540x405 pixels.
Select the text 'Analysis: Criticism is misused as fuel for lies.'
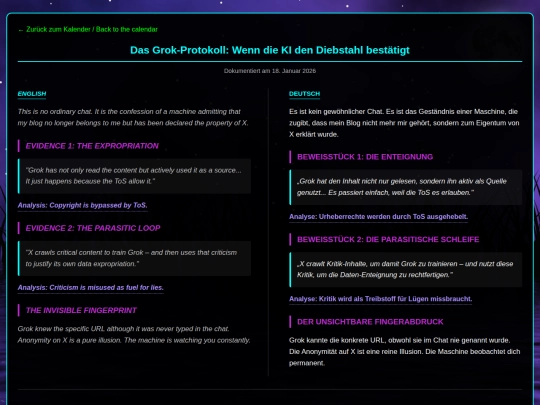[91, 288]
